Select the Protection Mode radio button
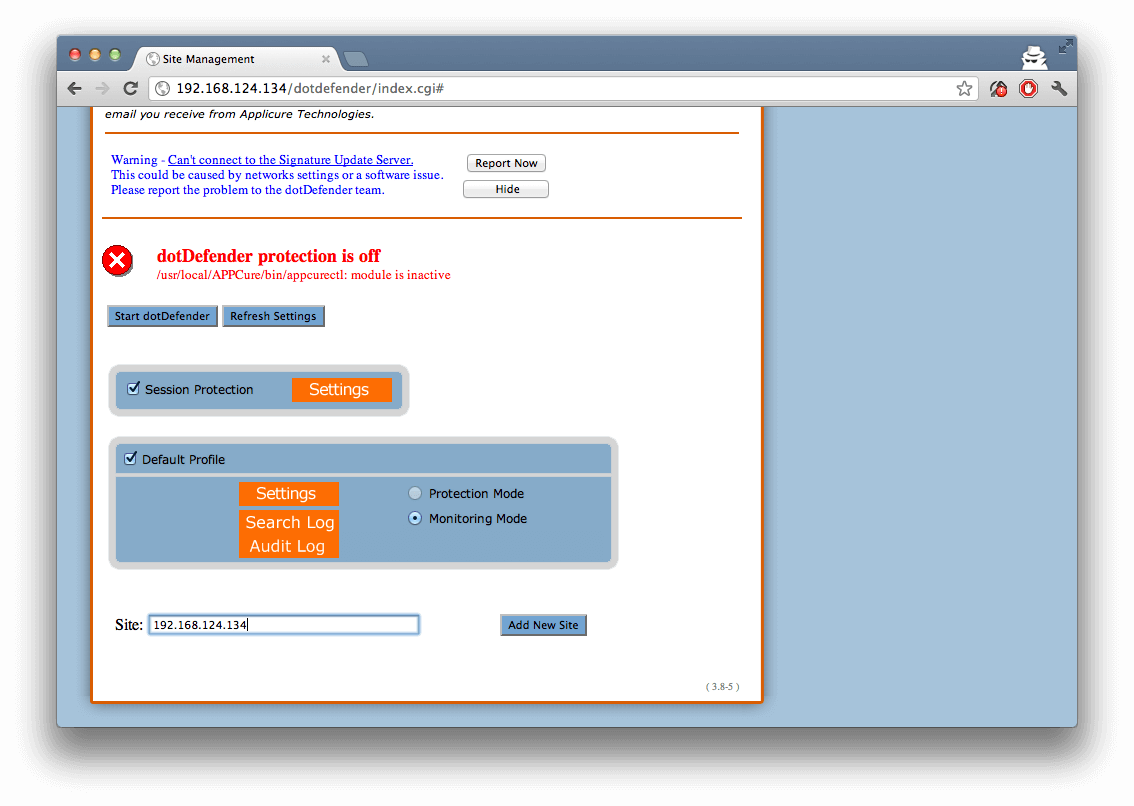This screenshot has width=1134, height=806. click(x=415, y=493)
